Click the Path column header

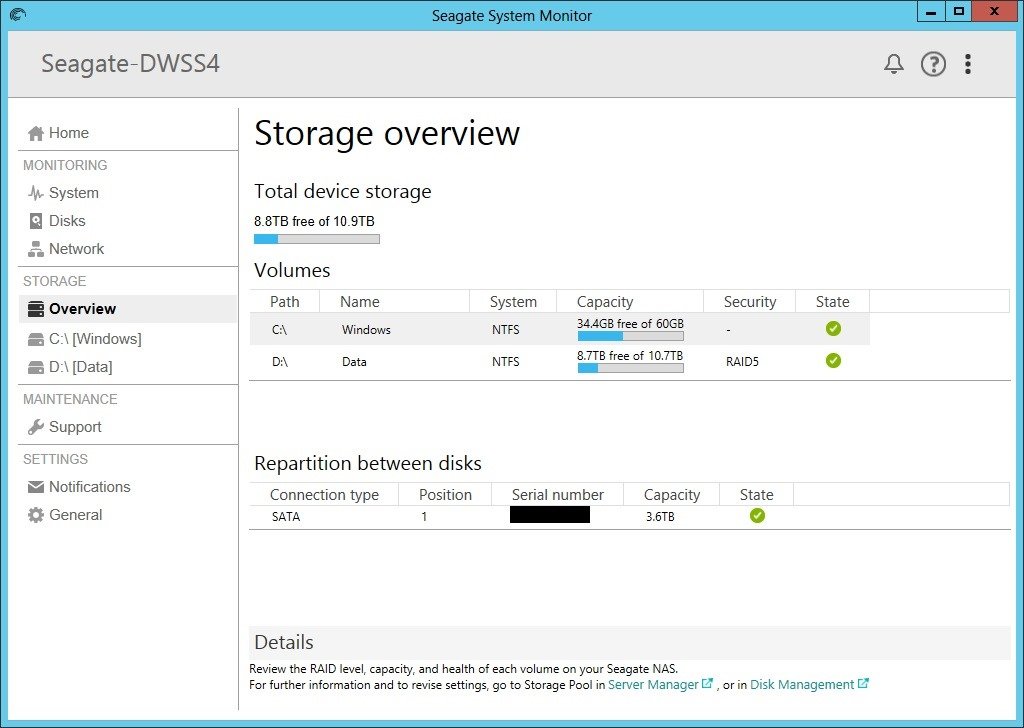(x=285, y=302)
